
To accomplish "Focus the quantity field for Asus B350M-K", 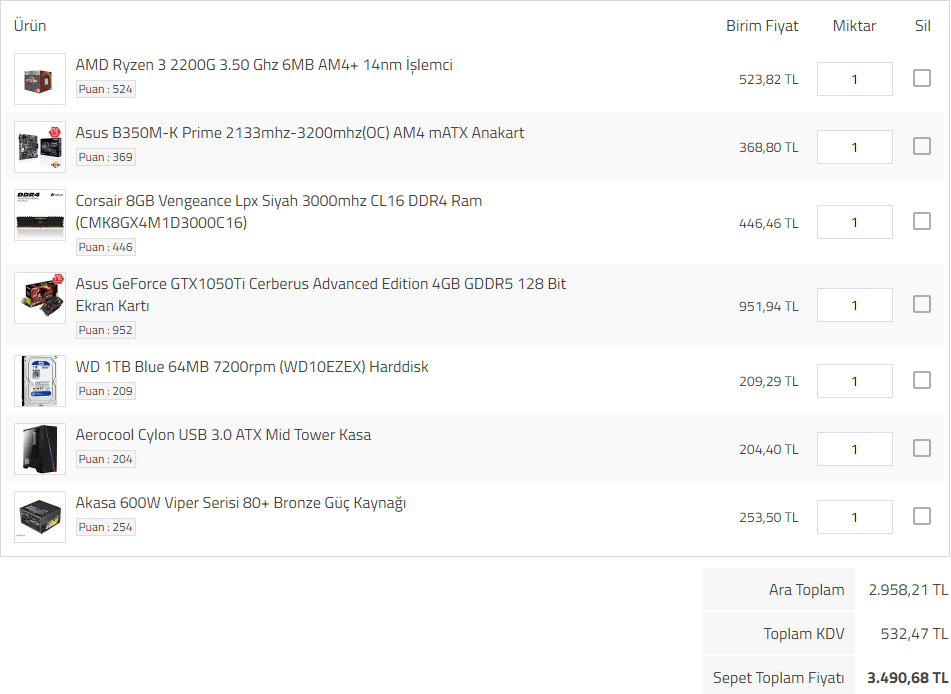I will coord(855,147).
